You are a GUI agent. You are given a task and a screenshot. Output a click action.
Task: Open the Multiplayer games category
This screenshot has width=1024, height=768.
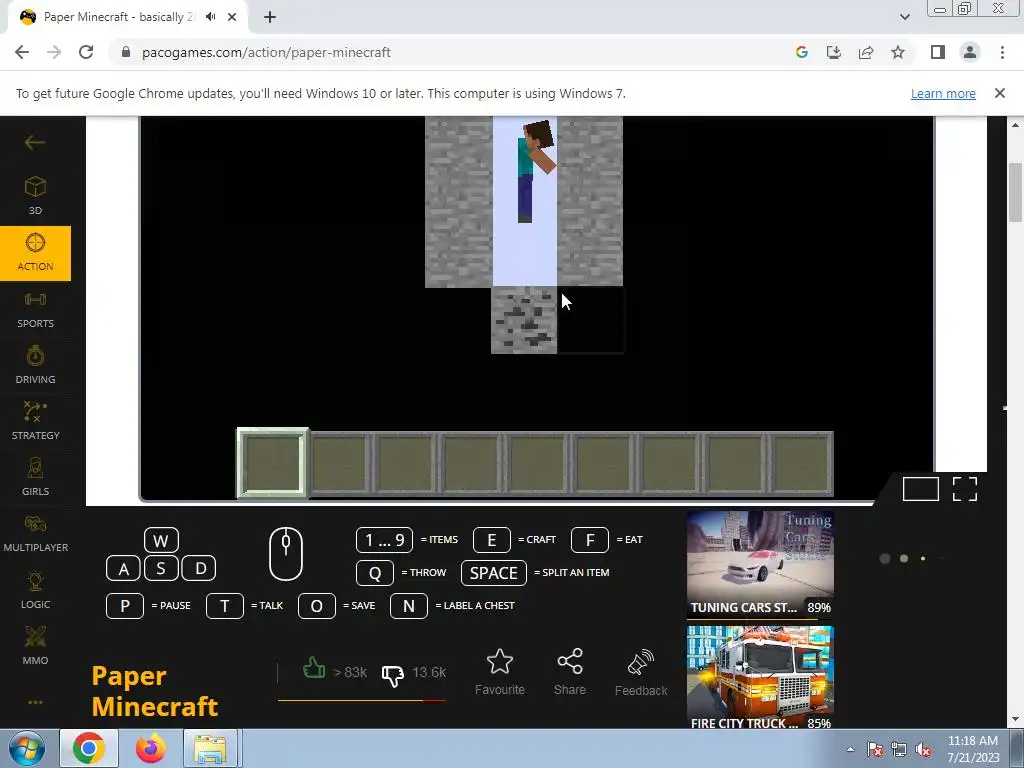point(35,534)
